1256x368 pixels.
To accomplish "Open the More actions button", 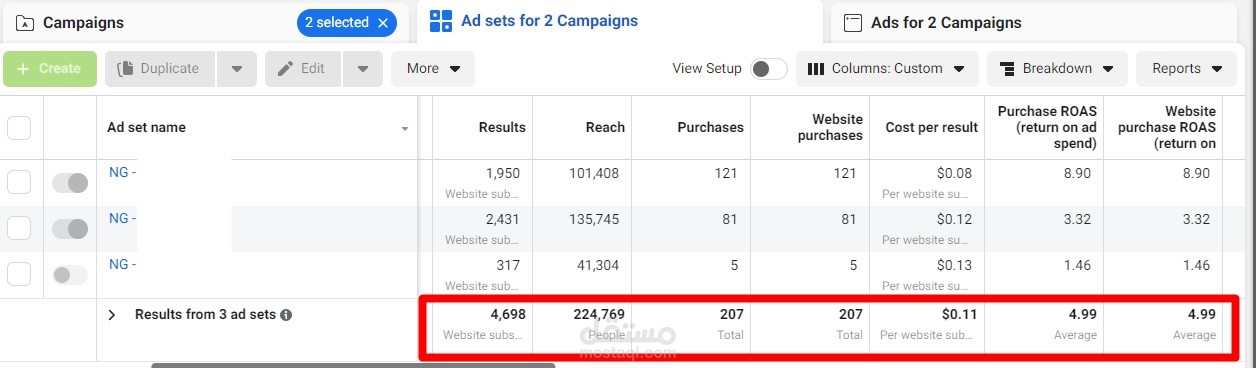I will [433, 69].
